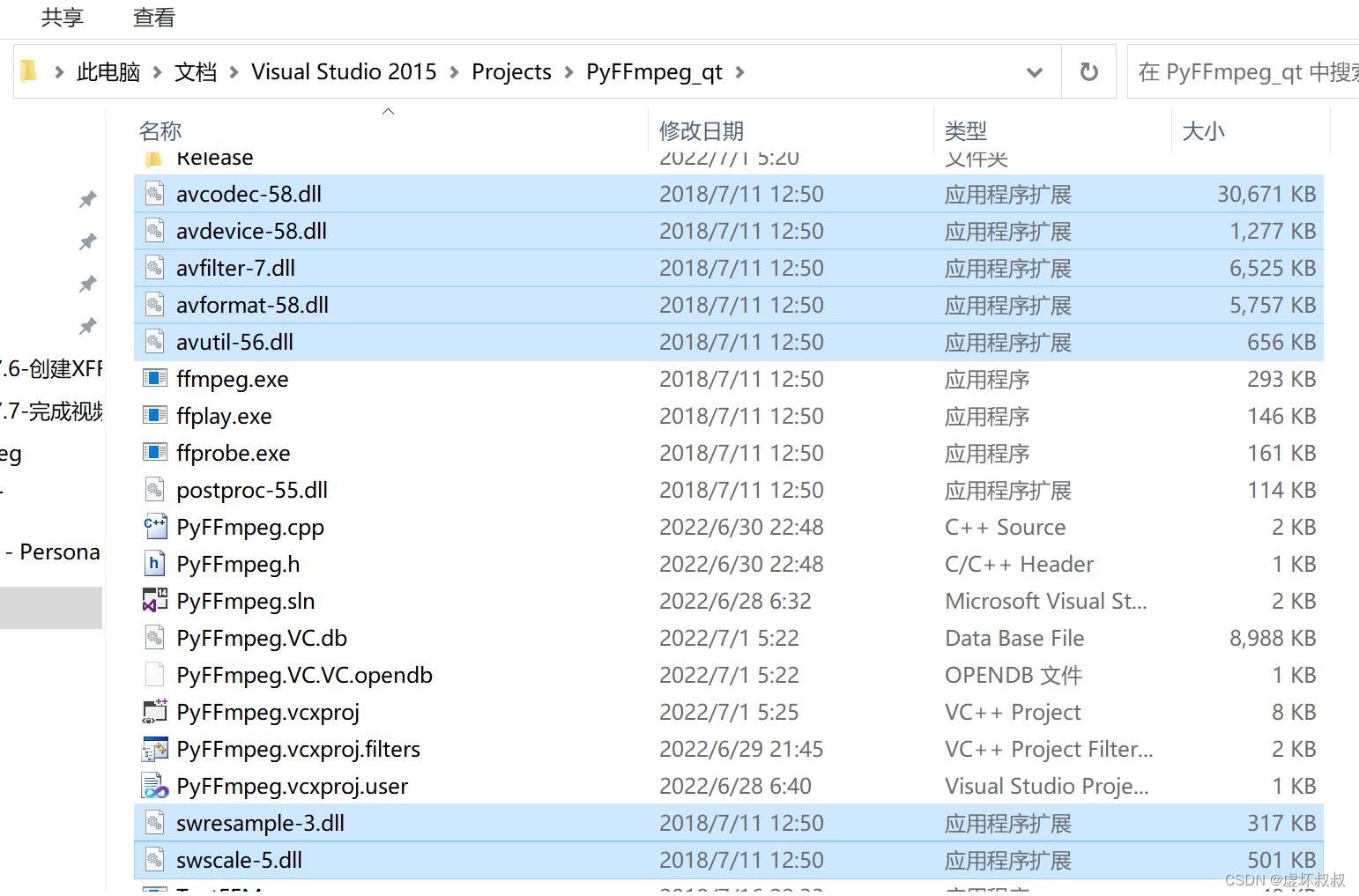Expand chevron after 文档 in breadcrumb
Screen dimensions: 1359x896
234,72
